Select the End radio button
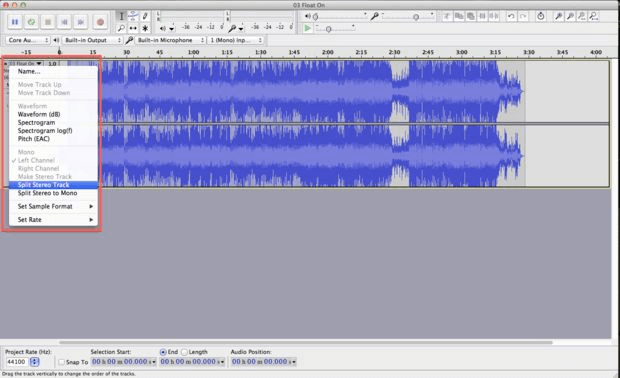 point(163,352)
